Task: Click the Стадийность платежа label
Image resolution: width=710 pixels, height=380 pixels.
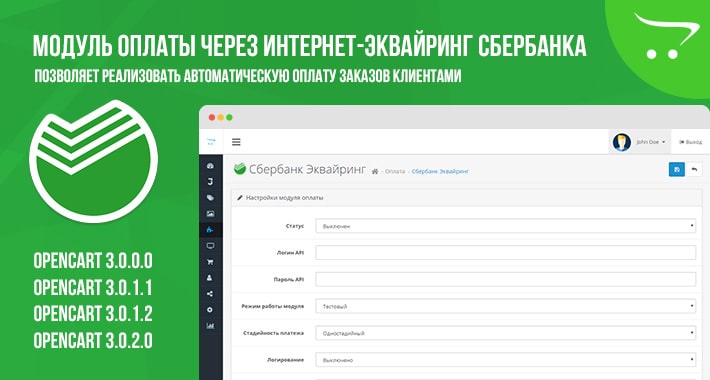Action: click(273, 333)
